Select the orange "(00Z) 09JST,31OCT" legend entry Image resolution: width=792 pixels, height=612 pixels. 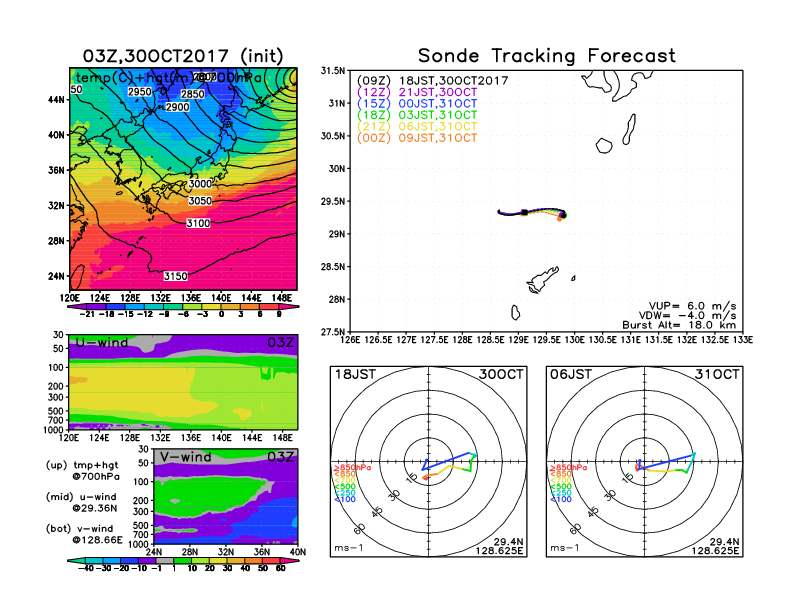pyautogui.click(x=417, y=138)
